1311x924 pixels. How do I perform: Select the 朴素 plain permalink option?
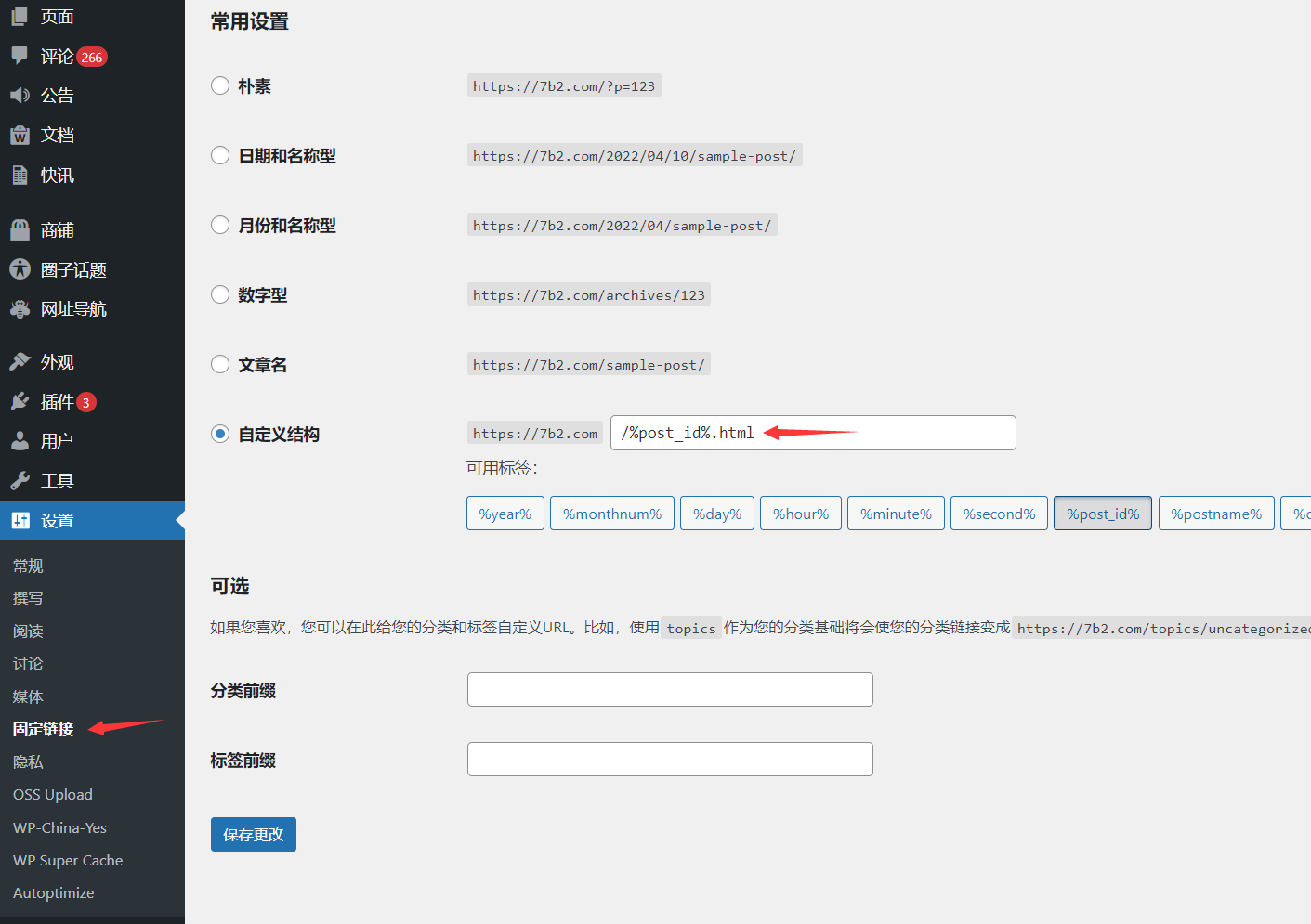click(220, 85)
